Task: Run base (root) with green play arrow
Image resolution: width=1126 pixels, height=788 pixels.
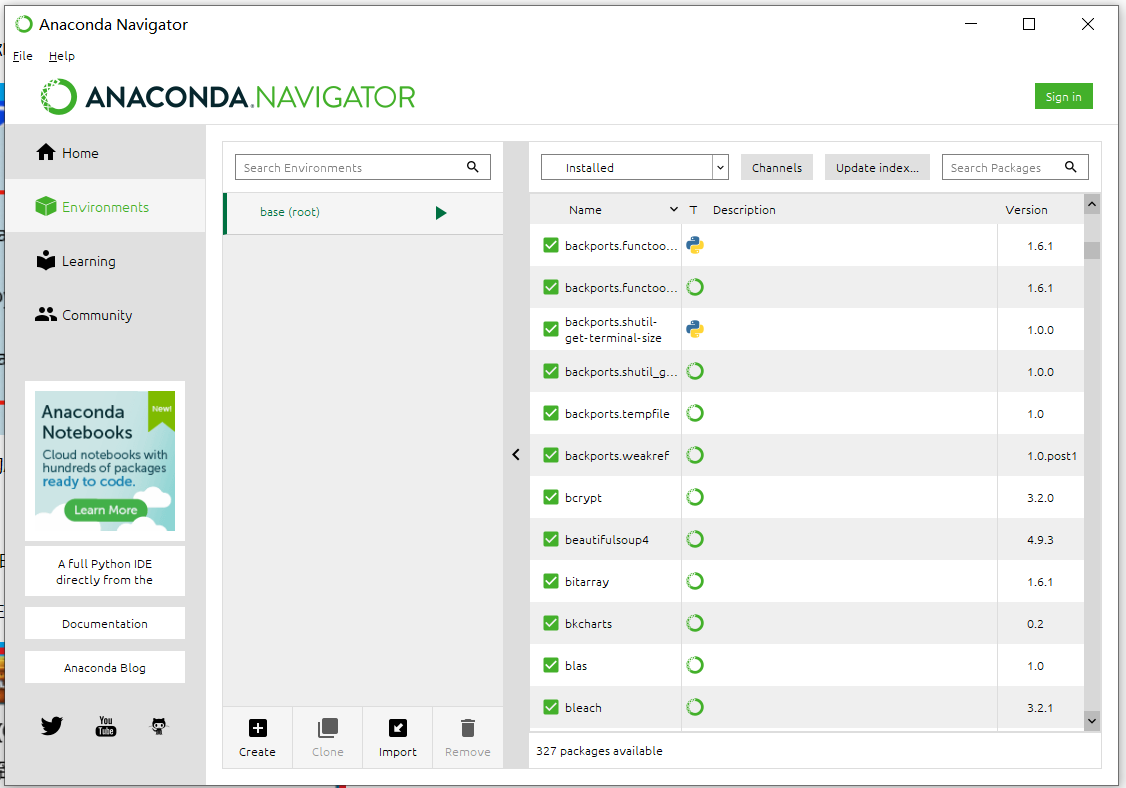Action: [441, 213]
